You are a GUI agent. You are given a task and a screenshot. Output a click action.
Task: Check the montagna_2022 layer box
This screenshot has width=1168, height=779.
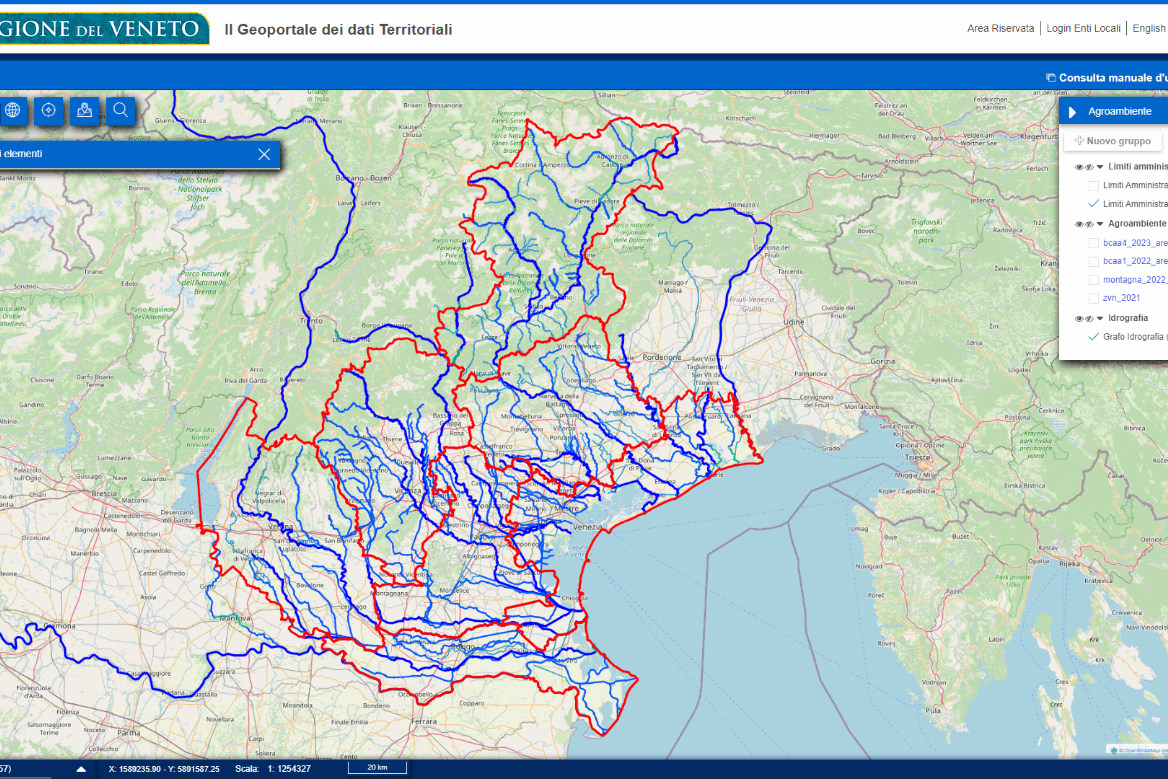point(1093,280)
